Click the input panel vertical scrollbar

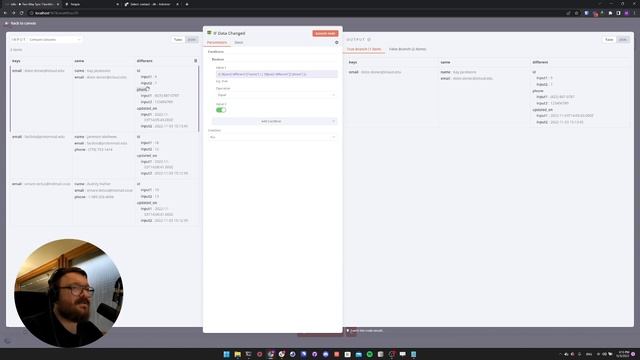(x=199, y=98)
